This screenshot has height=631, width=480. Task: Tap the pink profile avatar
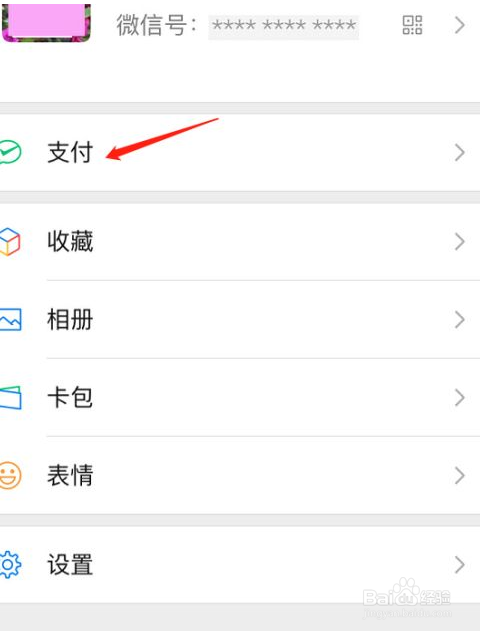pos(46,21)
